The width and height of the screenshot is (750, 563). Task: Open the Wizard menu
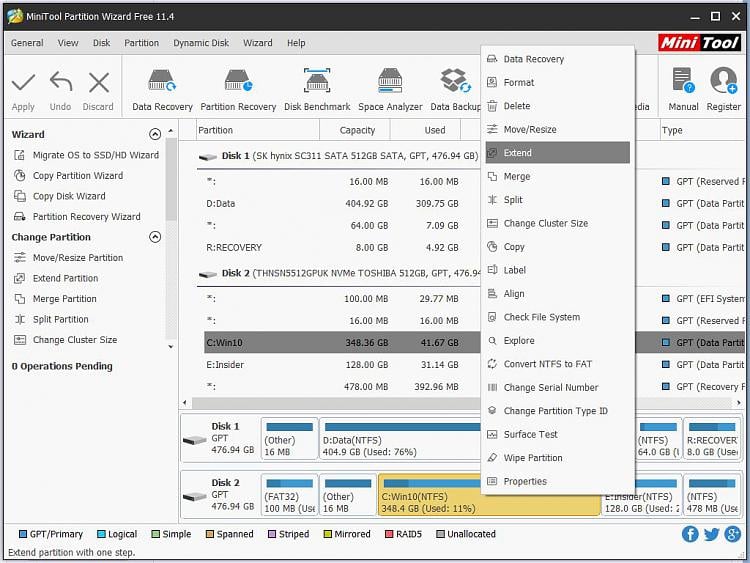click(258, 43)
